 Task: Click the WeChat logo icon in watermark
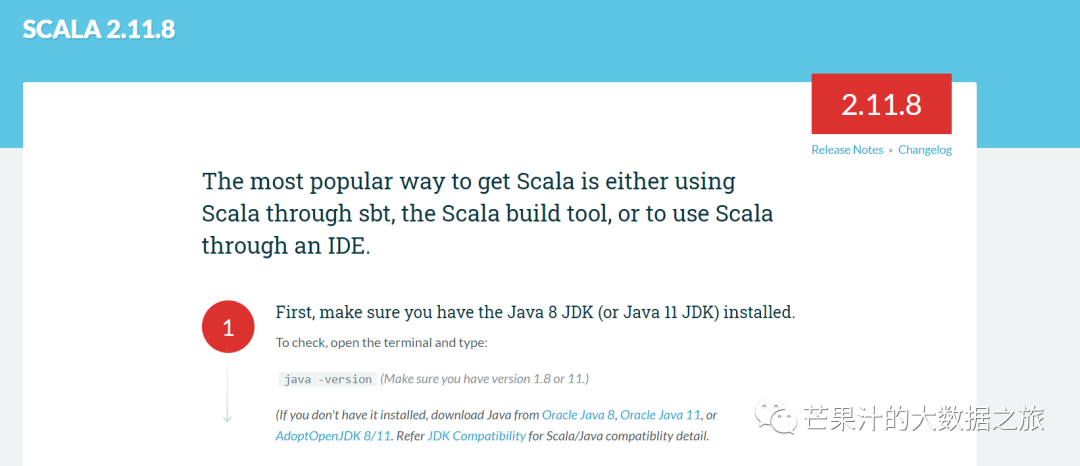coord(777,415)
